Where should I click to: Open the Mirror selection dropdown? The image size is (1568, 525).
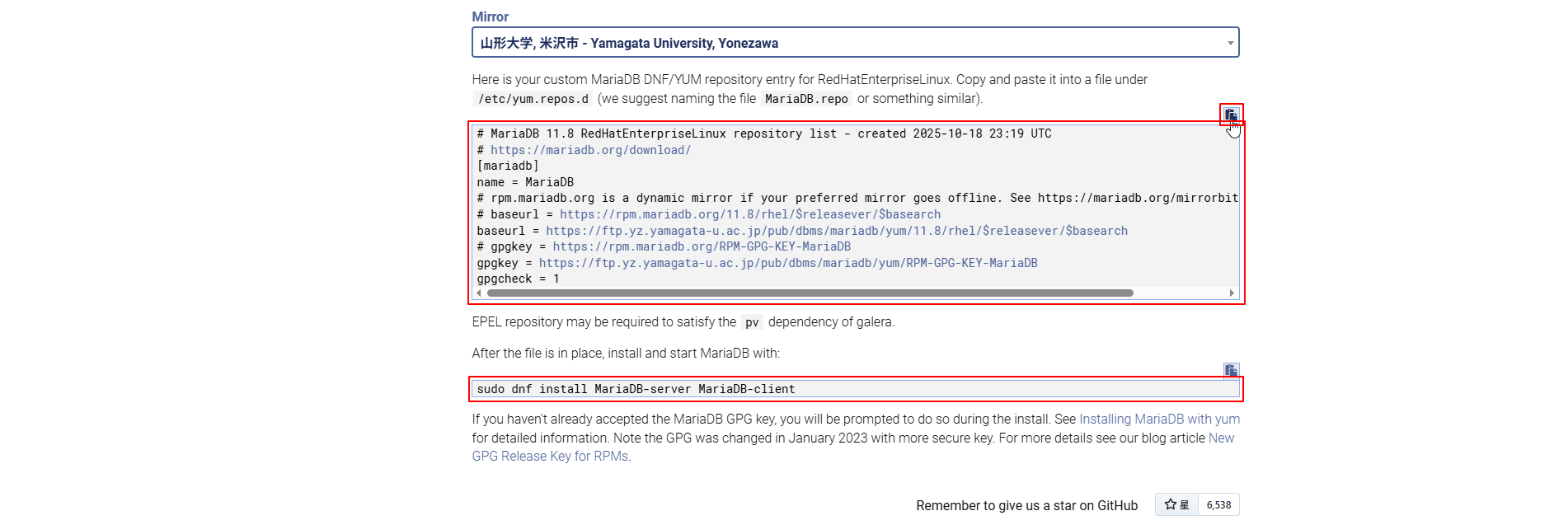pos(854,43)
